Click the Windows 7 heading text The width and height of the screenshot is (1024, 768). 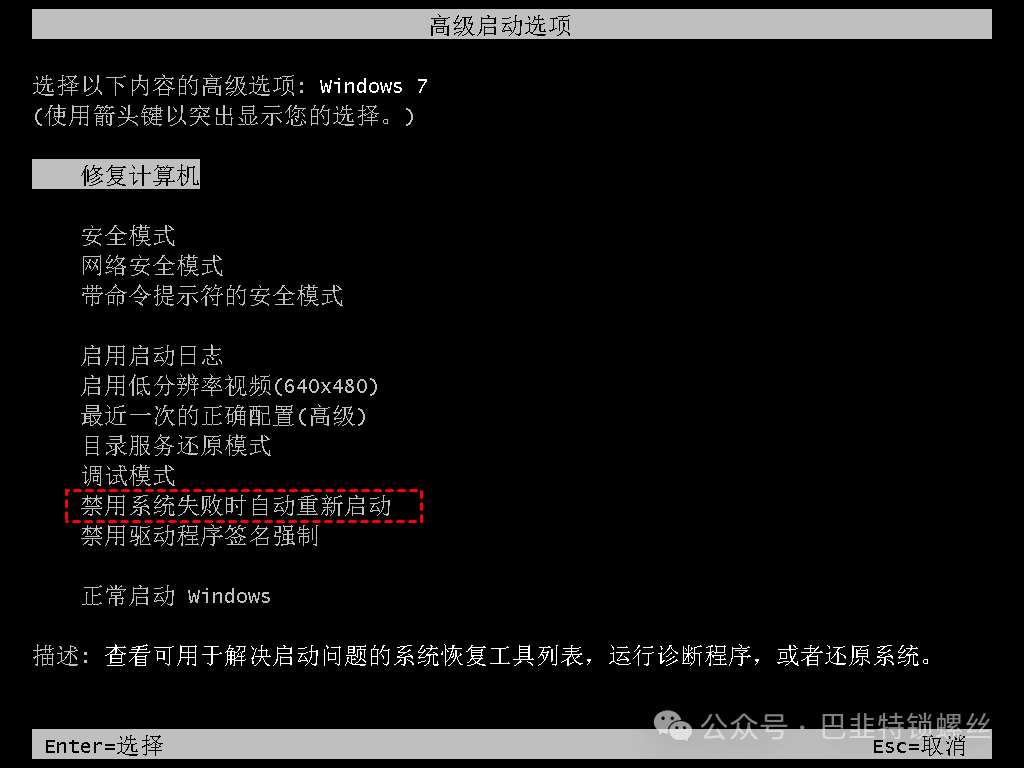(x=374, y=86)
